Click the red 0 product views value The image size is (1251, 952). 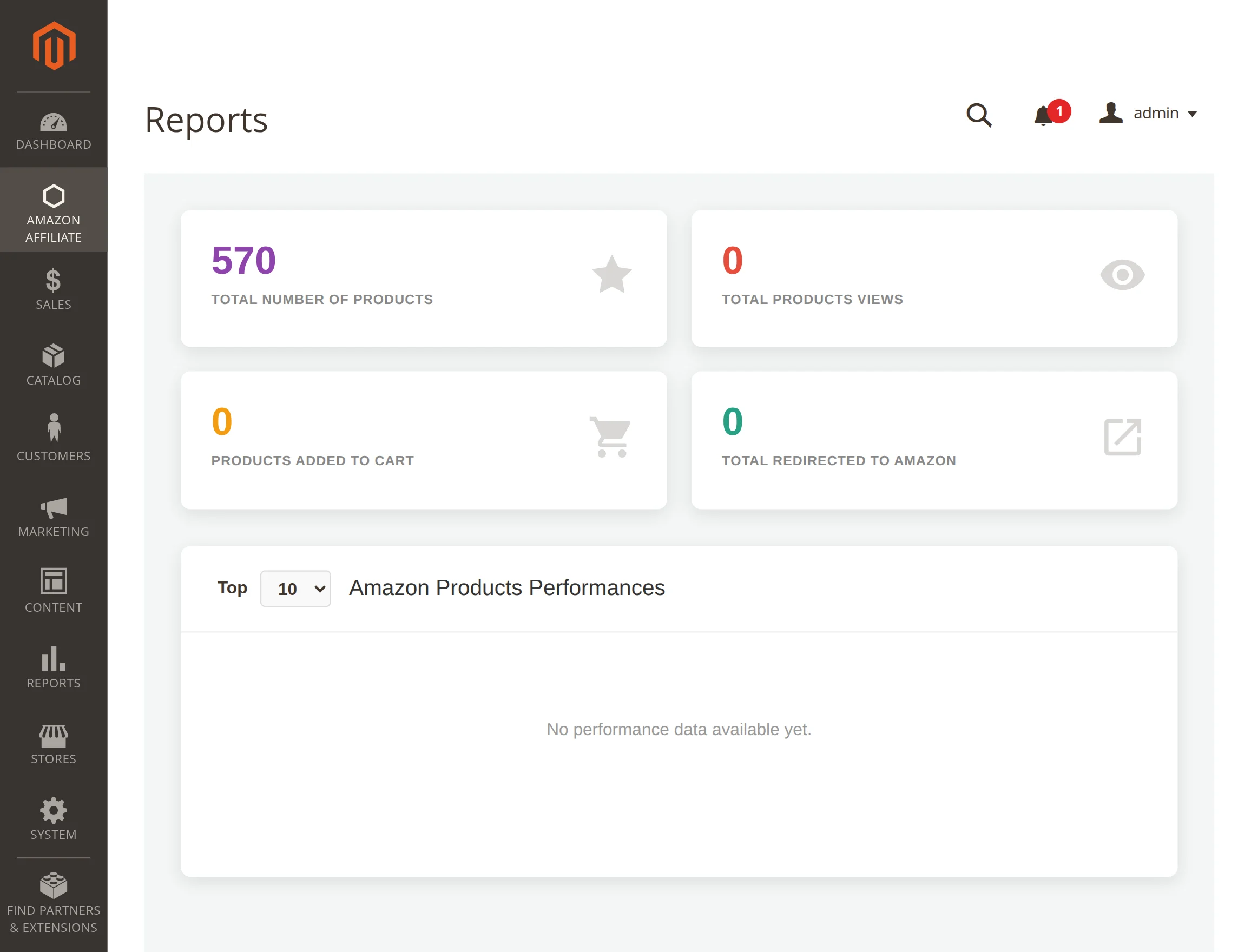732,260
